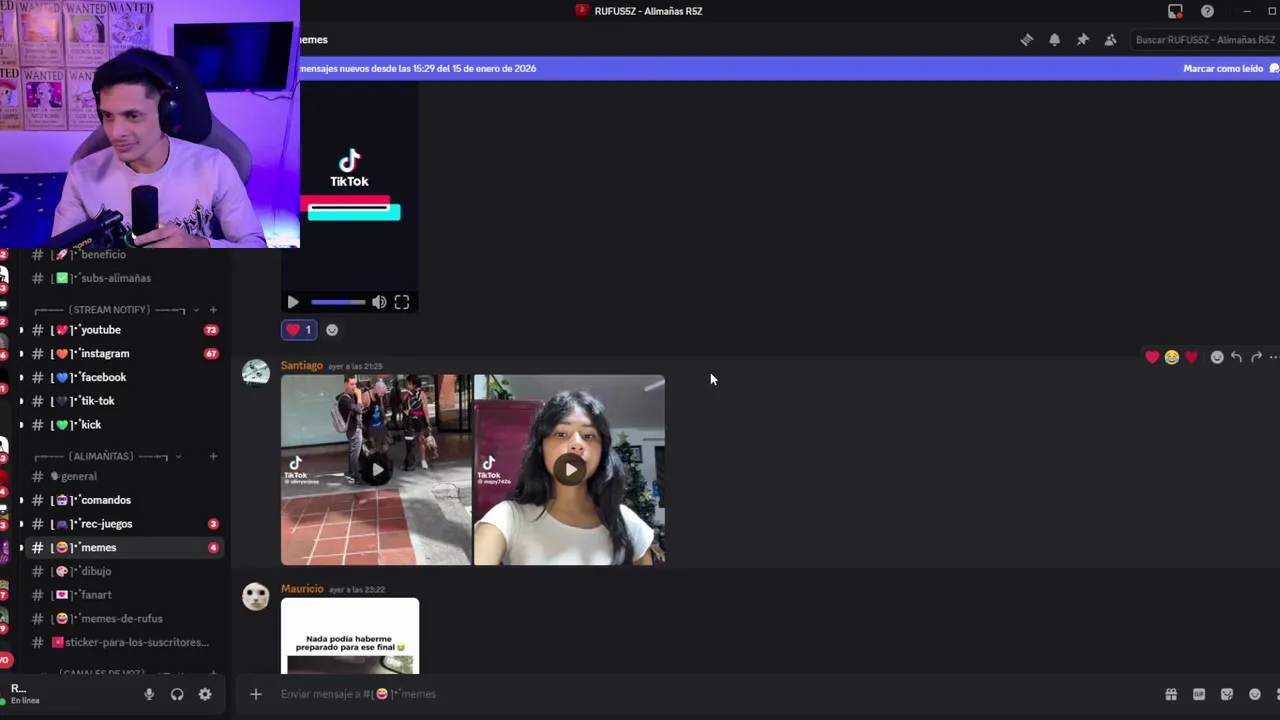Image resolution: width=1280 pixels, height=720 pixels.
Task: Open the youtube channel
Action: 124,330
